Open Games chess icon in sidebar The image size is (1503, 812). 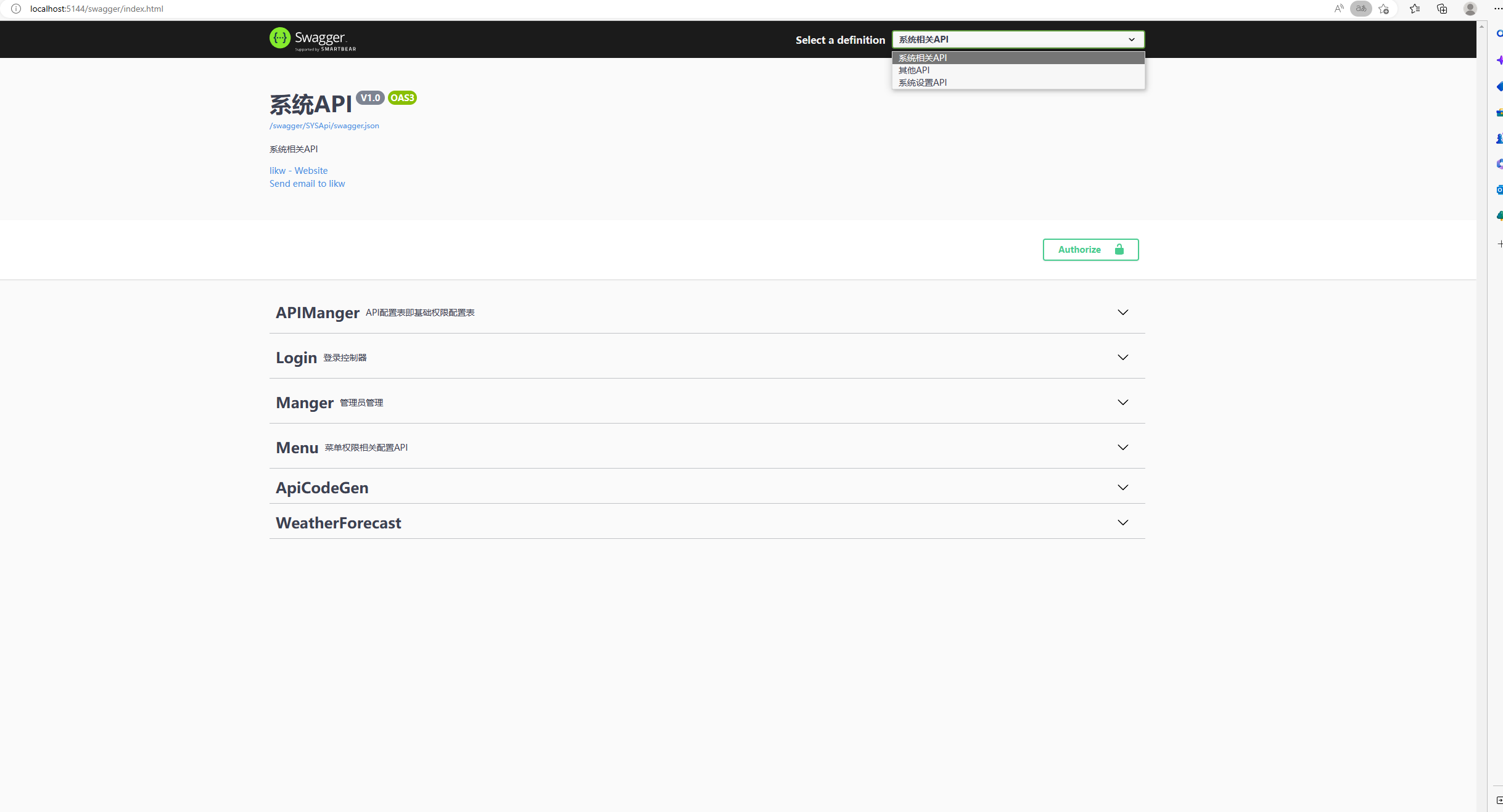tap(1499, 139)
